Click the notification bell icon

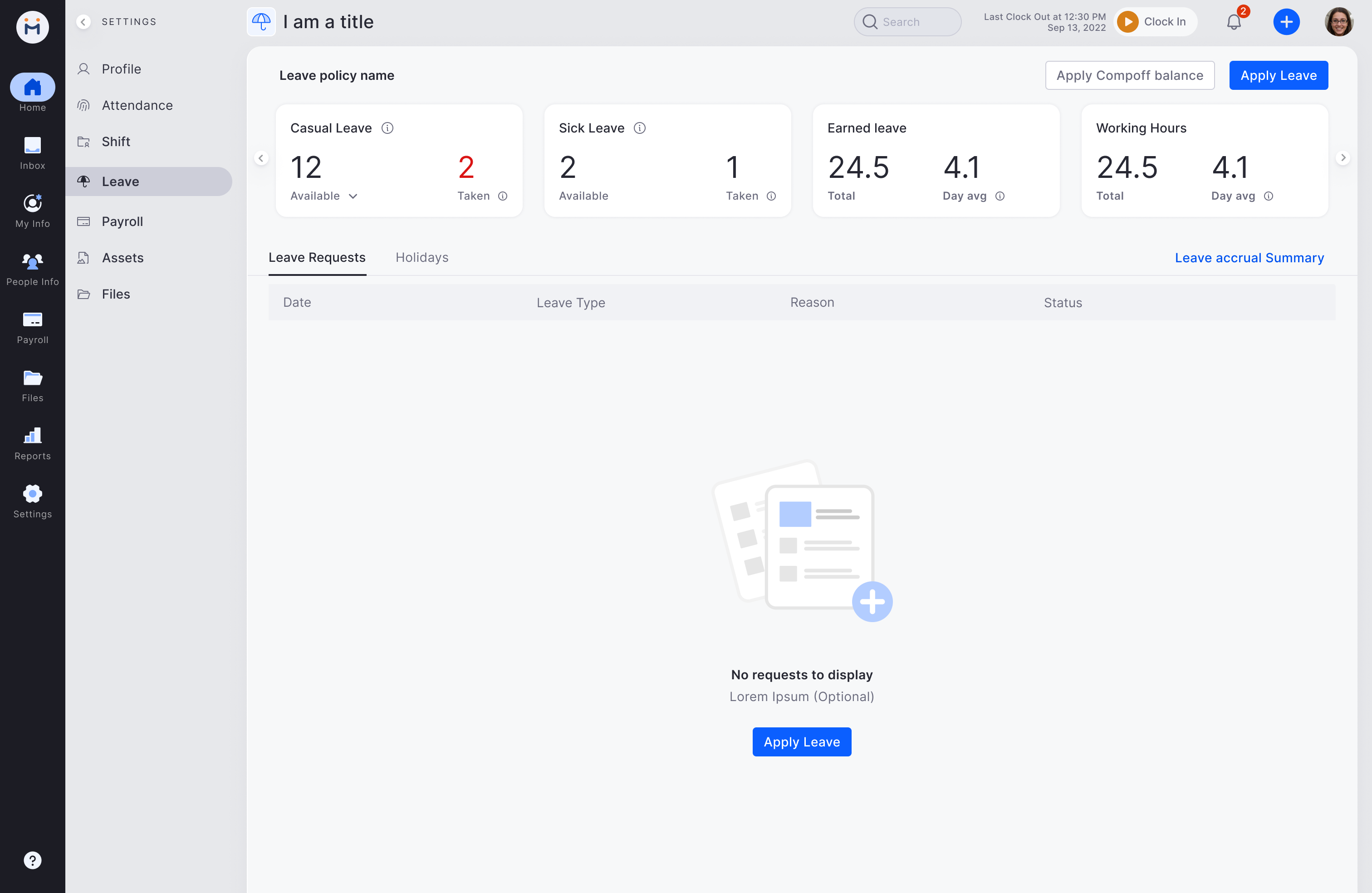(1233, 22)
